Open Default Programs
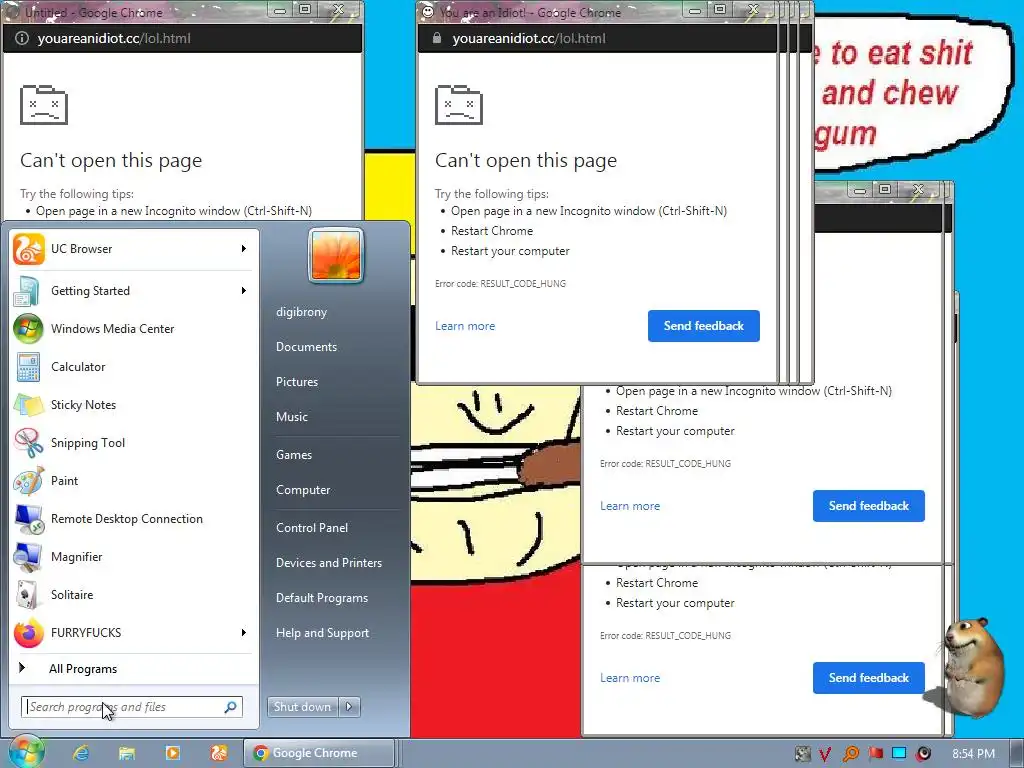 pos(321,598)
